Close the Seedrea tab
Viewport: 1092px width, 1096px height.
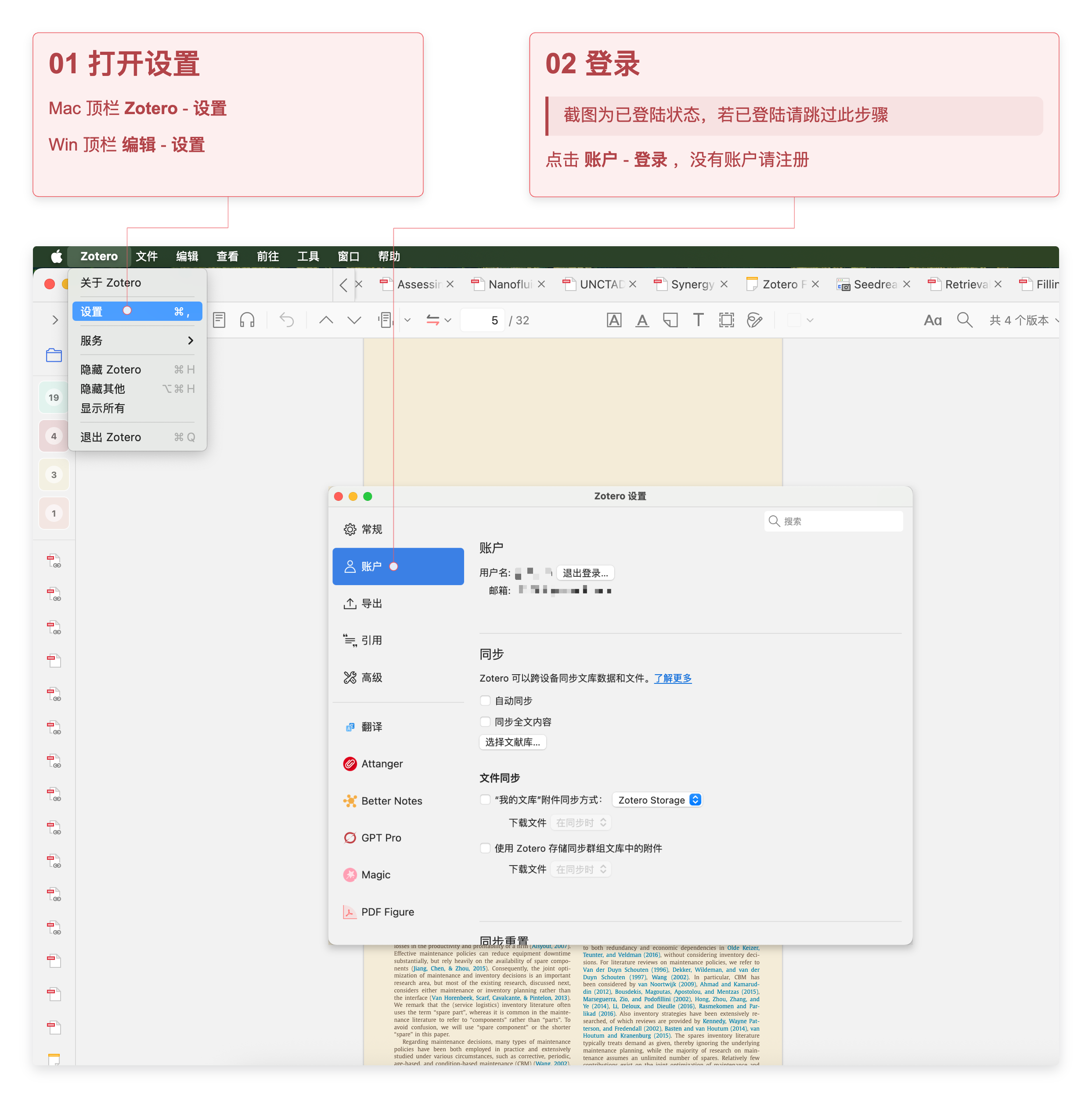(907, 284)
